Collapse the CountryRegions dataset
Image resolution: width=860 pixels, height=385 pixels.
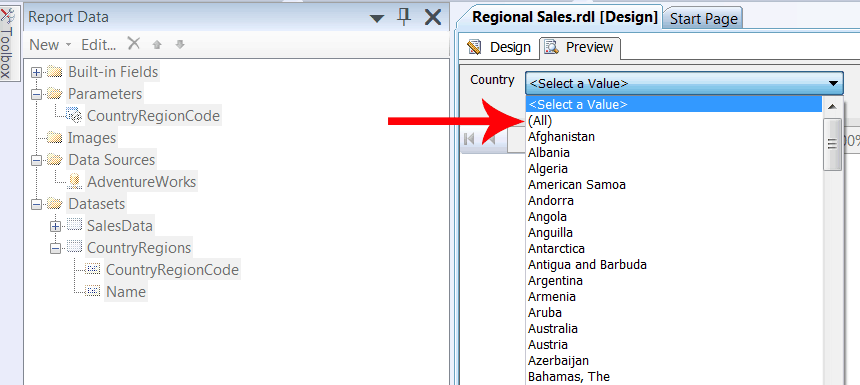coord(55,248)
